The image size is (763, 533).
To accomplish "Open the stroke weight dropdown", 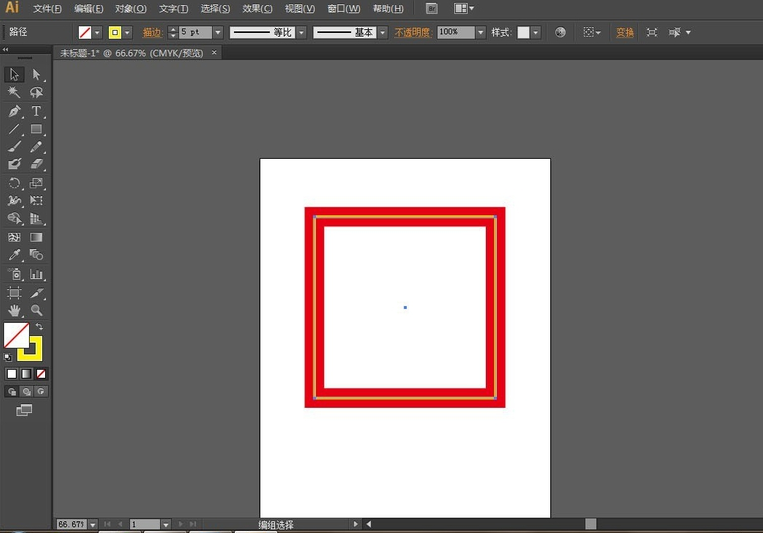I will point(218,32).
